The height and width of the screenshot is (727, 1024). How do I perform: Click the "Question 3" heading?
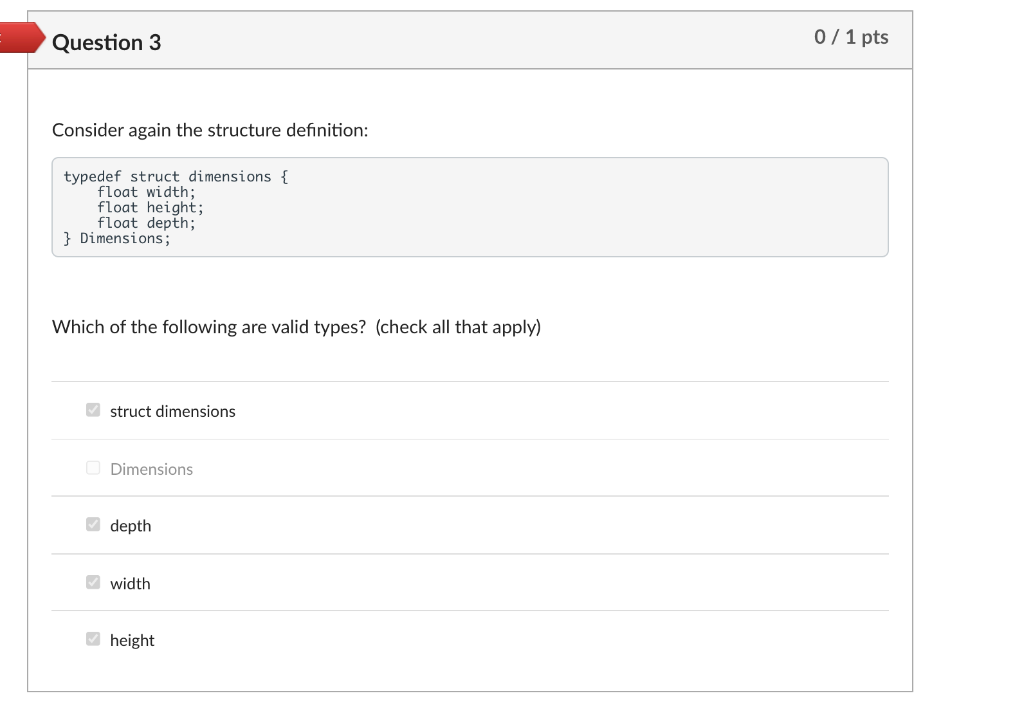click(106, 42)
